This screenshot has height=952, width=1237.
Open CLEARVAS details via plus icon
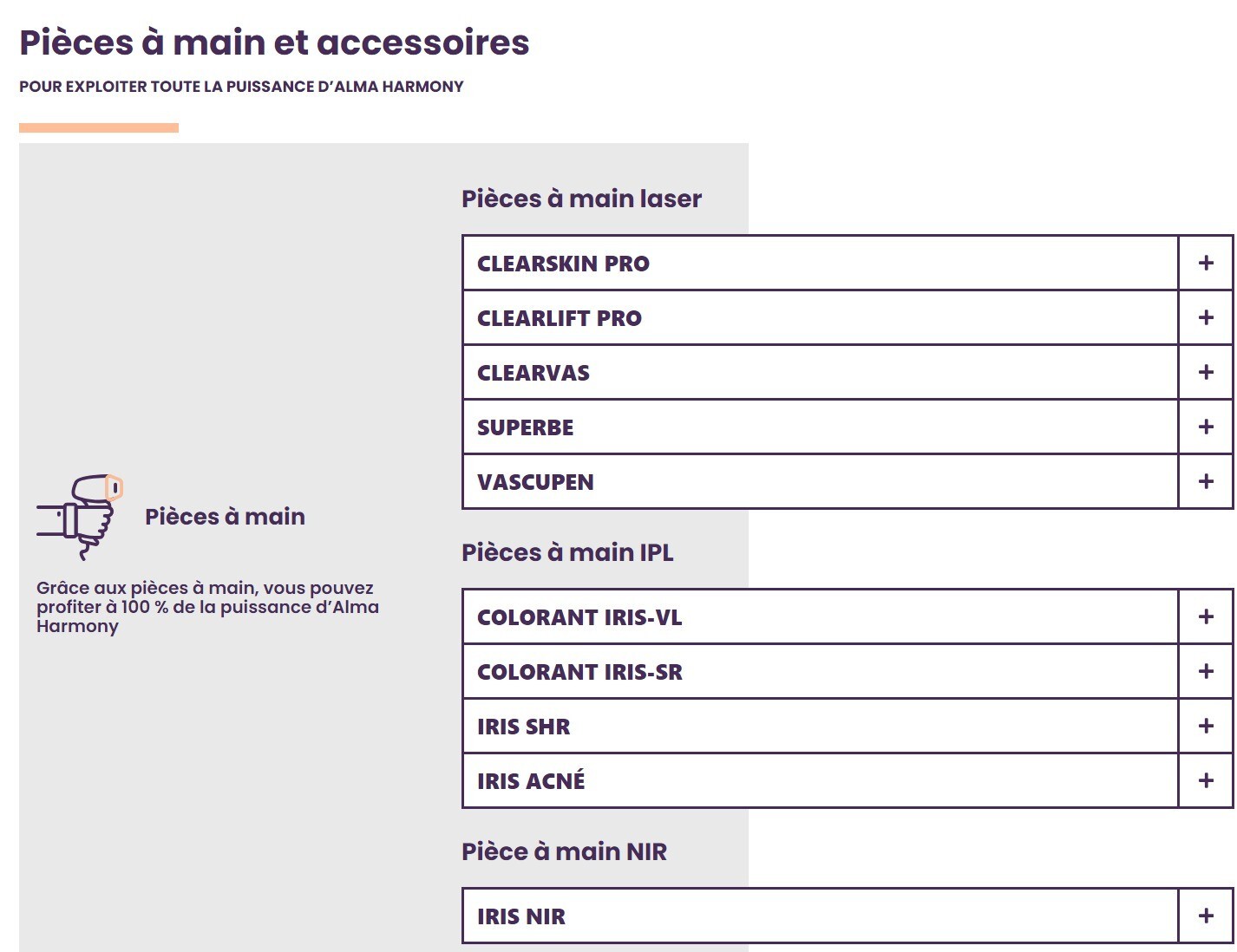click(1206, 372)
